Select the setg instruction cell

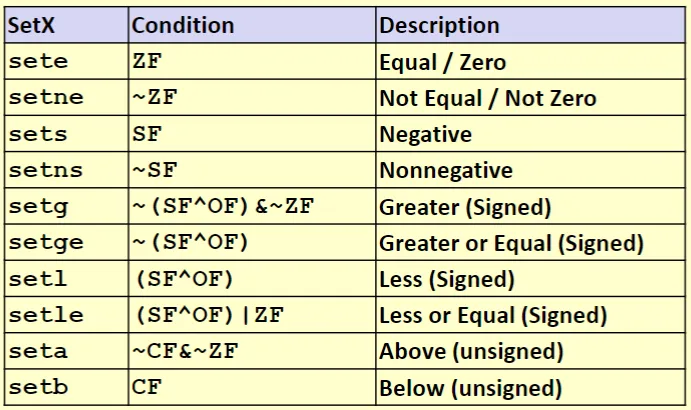click(x=39, y=207)
